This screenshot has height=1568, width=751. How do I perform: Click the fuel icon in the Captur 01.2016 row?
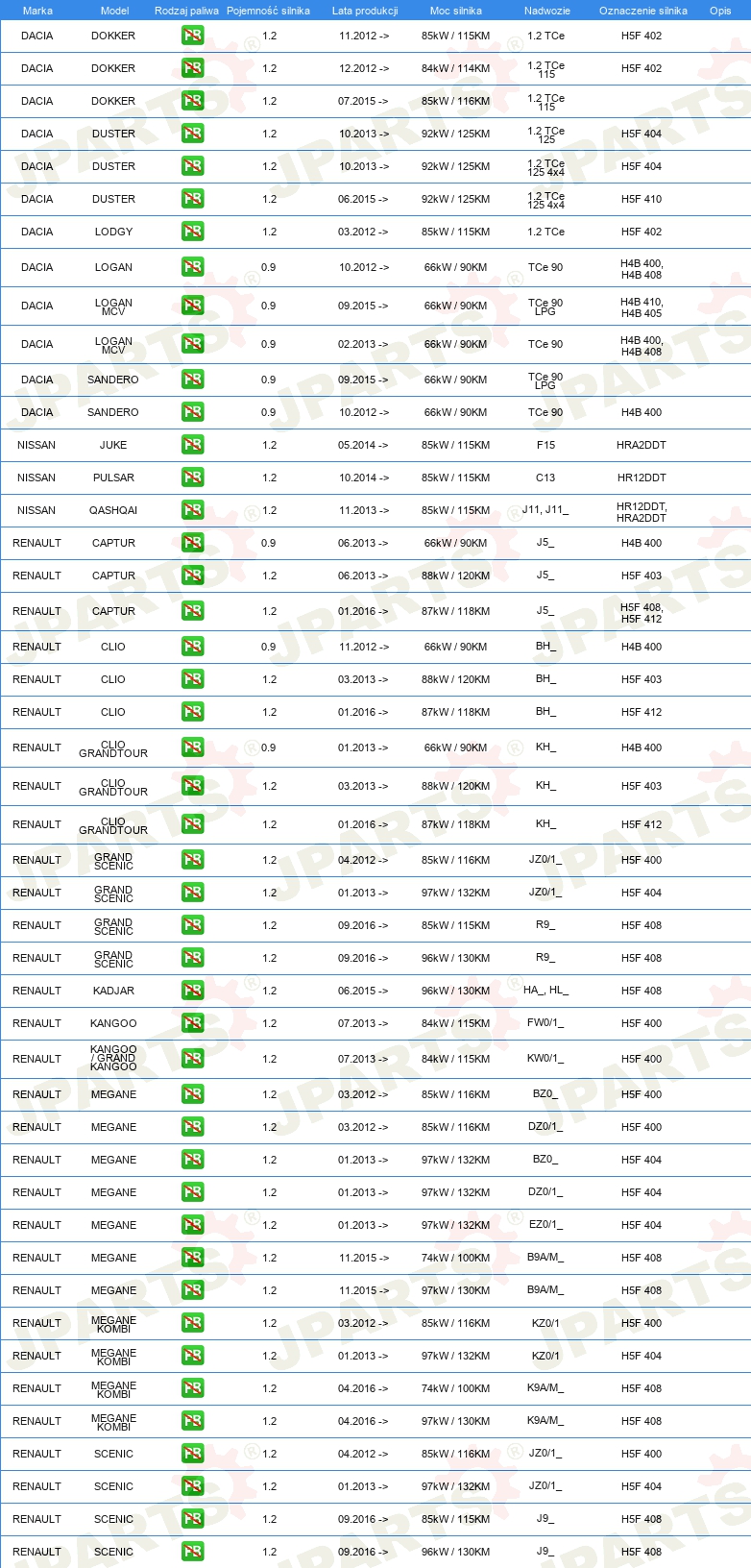(193, 611)
